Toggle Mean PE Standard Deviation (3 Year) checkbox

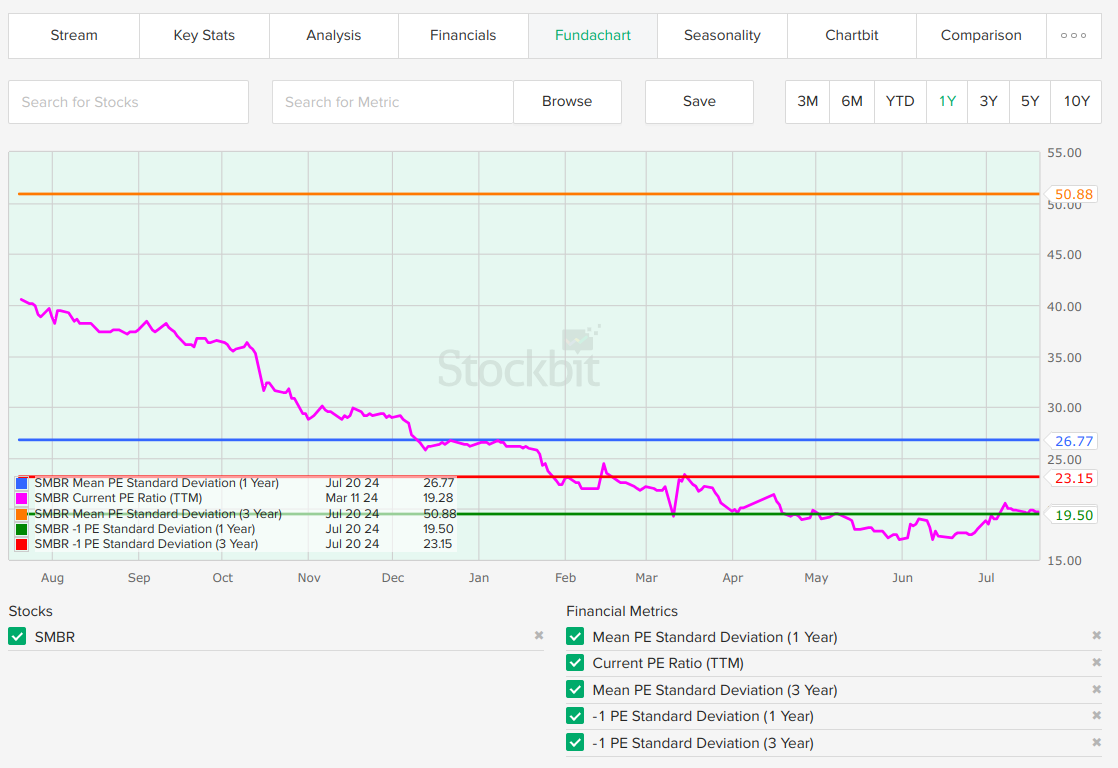tap(575, 690)
